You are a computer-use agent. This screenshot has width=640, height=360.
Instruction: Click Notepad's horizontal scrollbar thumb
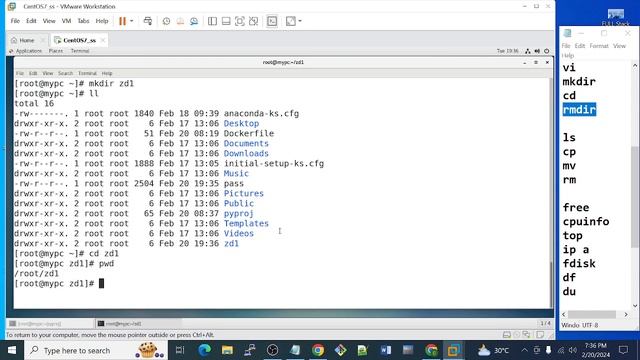pos(592,314)
